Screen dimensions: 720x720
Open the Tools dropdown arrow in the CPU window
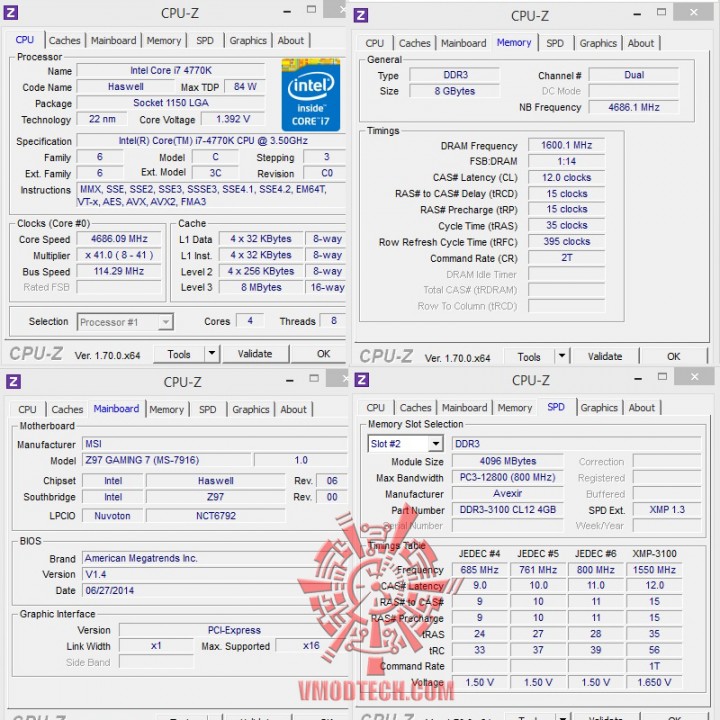212,354
